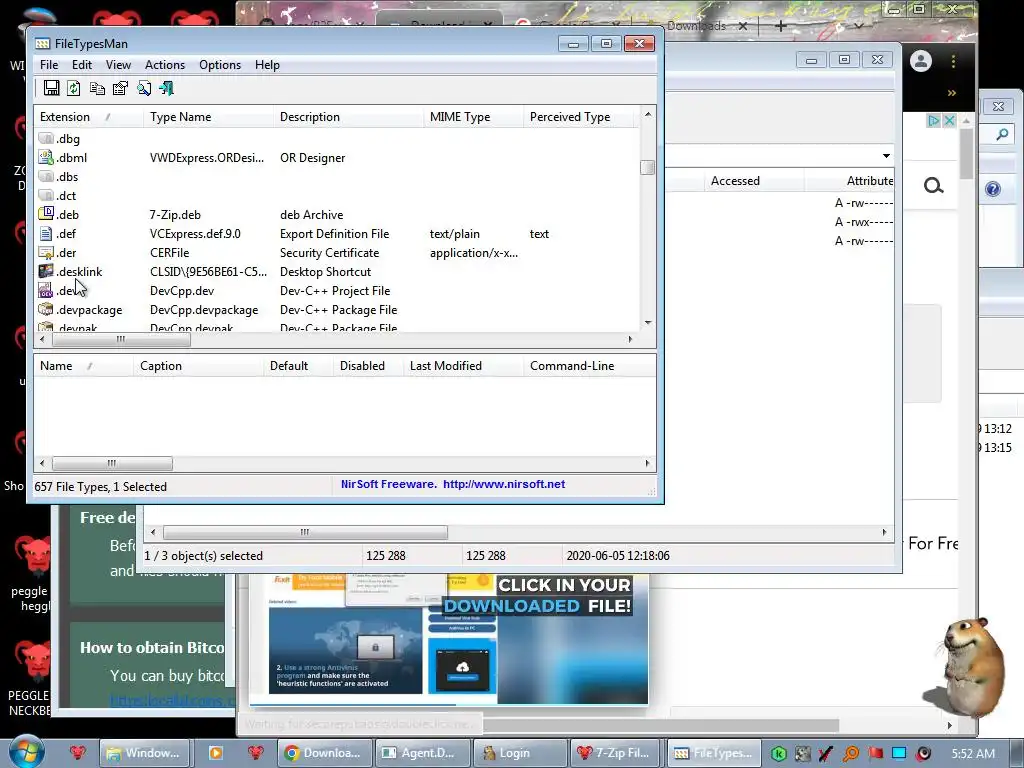Open Chrome three-dot menu

(953, 61)
